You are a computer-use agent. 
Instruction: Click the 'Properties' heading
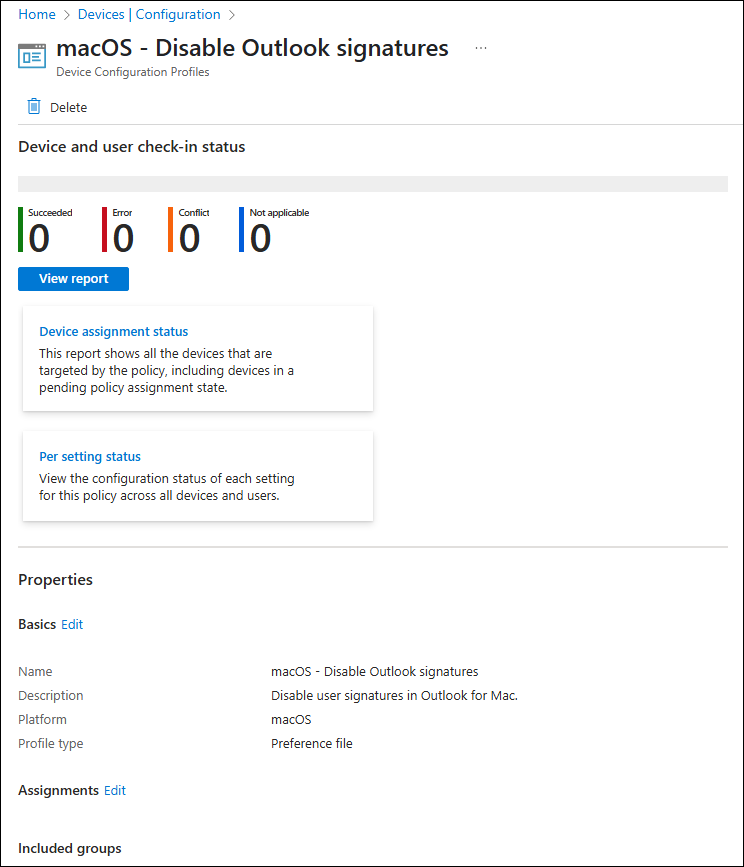(55, 580)
